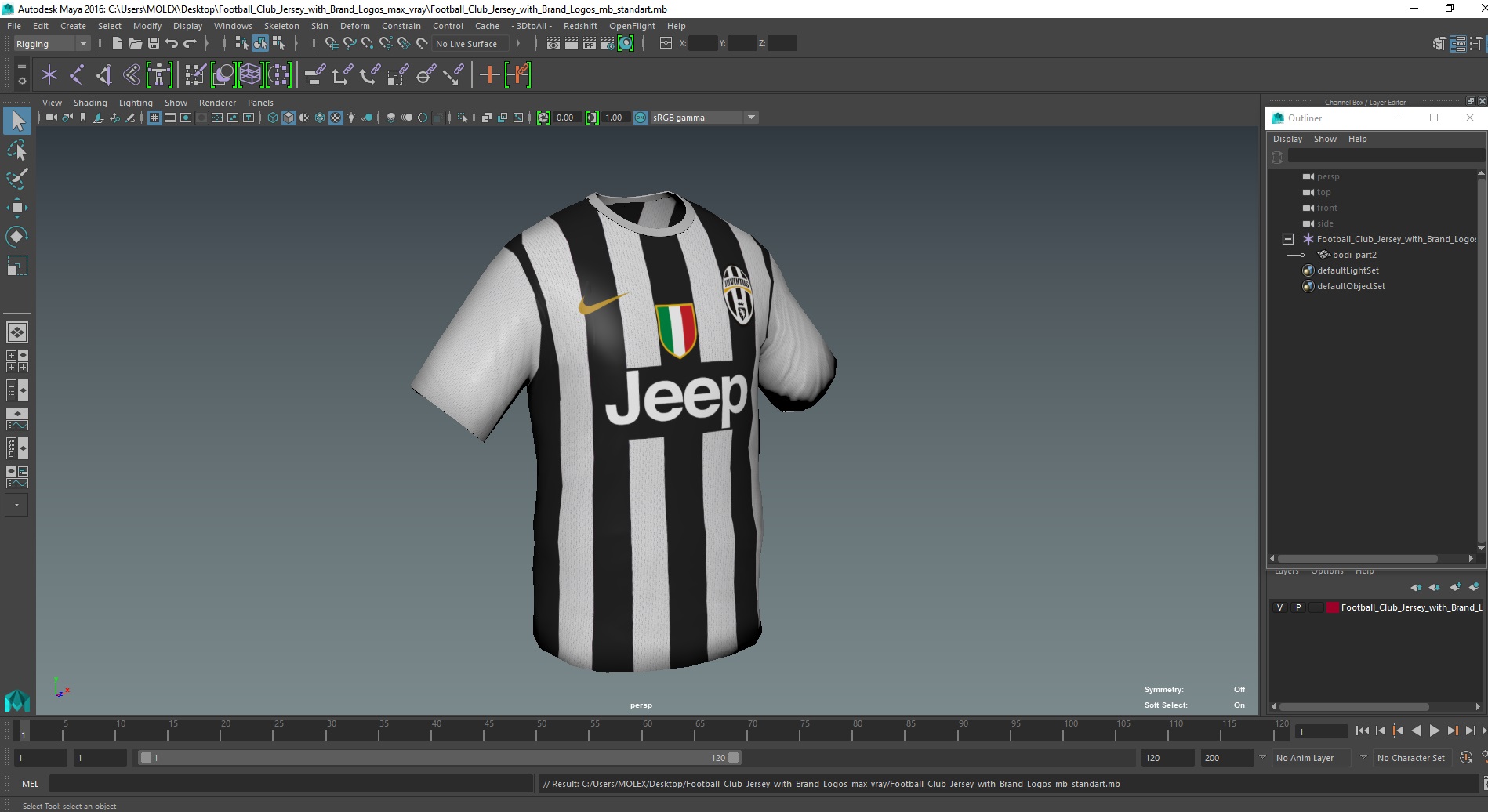Toggle V visibility of the Football_Club_Jersey layer
This screenshot has width=1488, height=812.
tap(1279, 607)
